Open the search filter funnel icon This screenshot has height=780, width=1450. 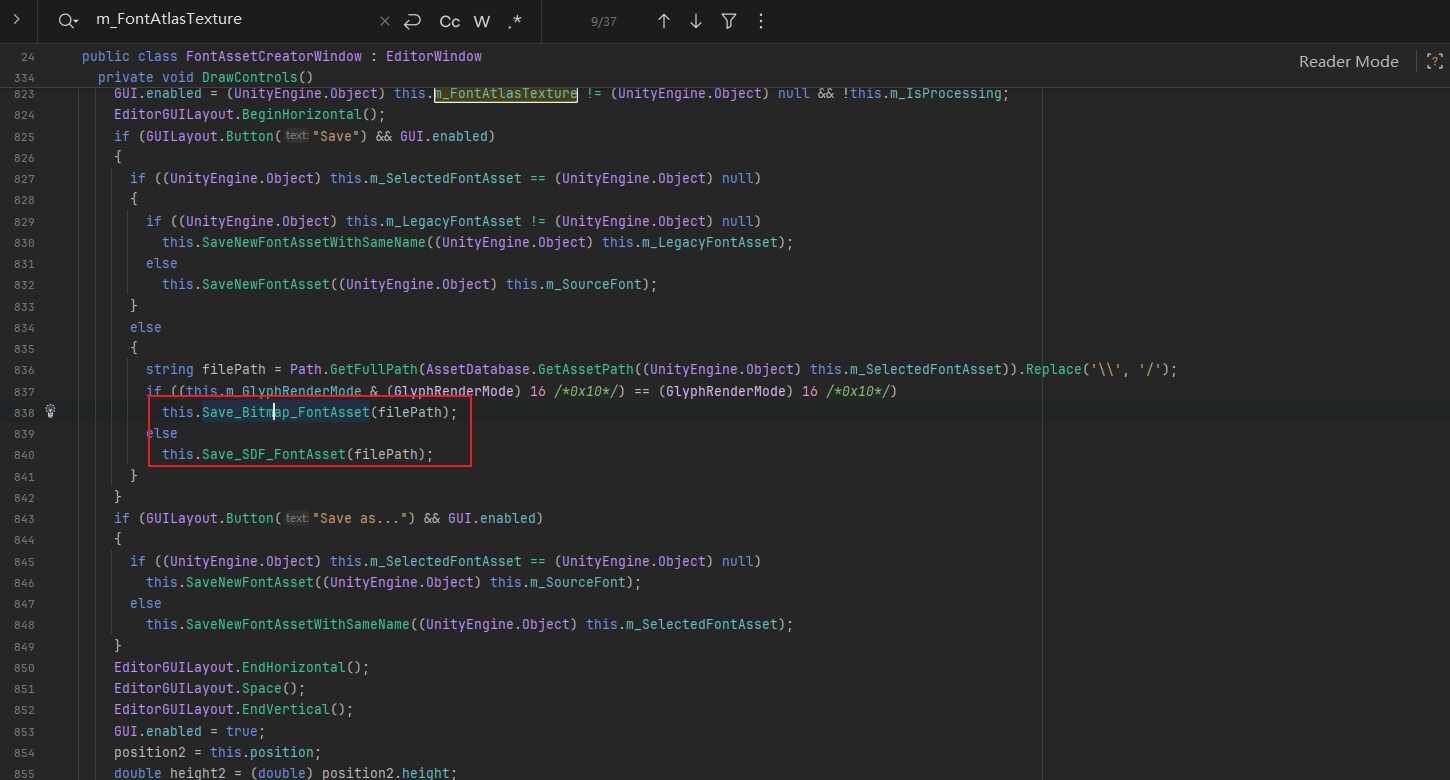pyautogui.click(x=728, y=21)
